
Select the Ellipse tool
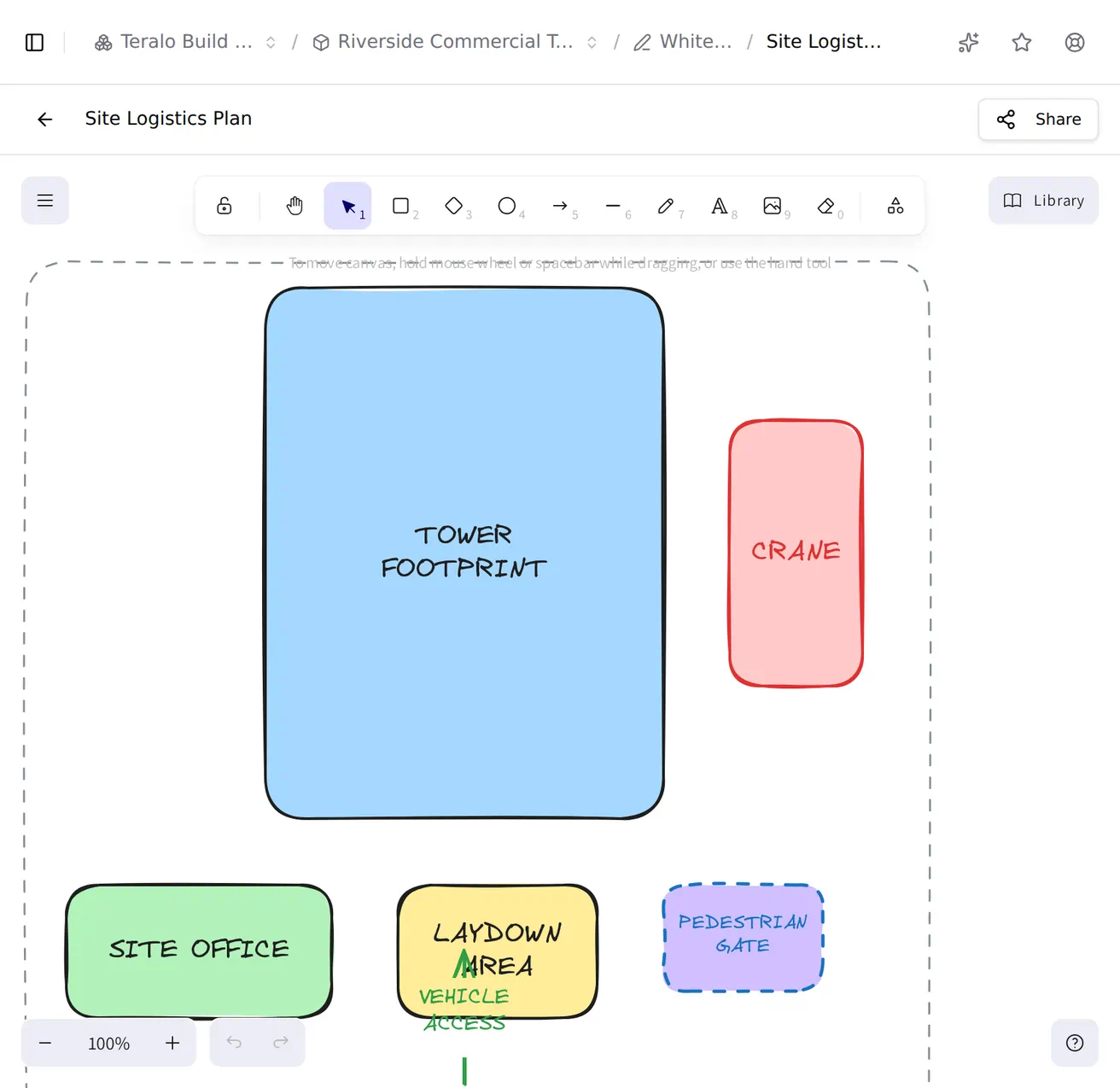tap(507, 206)
